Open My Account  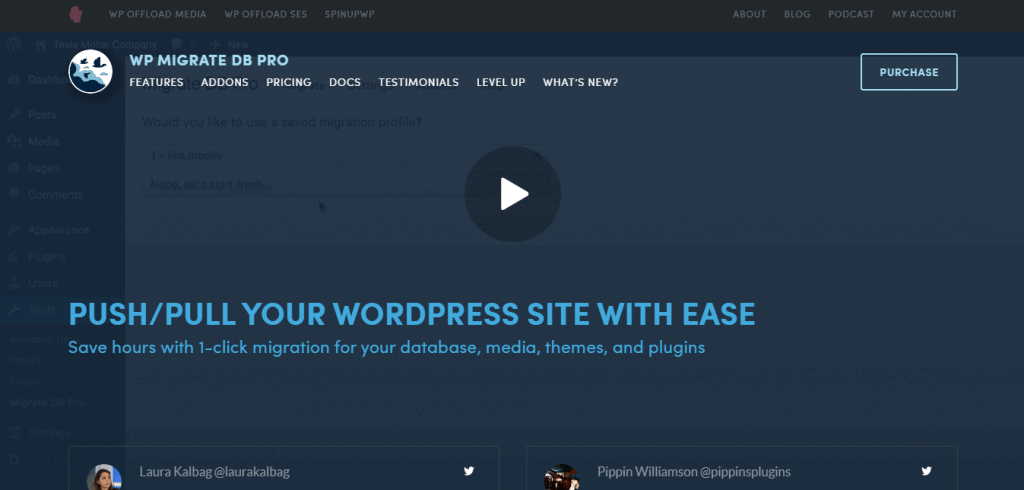(924, 14)
